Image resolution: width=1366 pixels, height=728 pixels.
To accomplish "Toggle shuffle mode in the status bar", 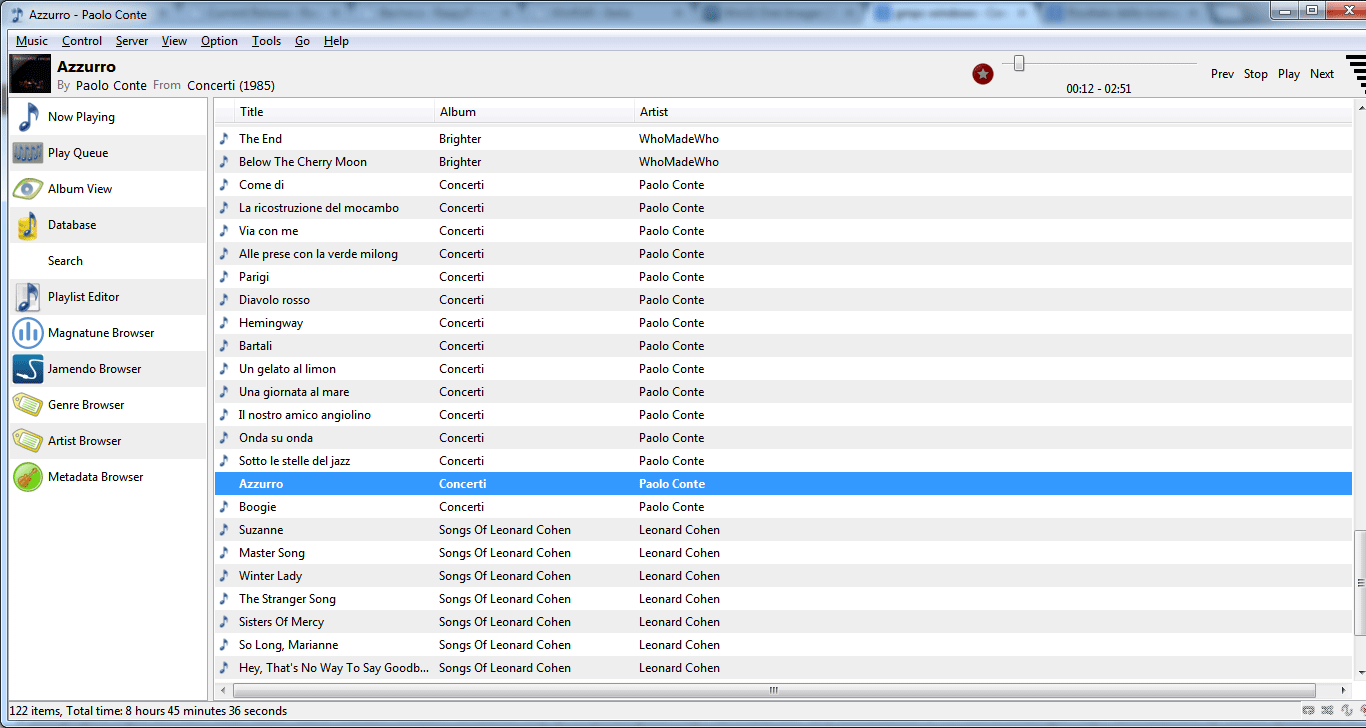I will pos(1328,711).
